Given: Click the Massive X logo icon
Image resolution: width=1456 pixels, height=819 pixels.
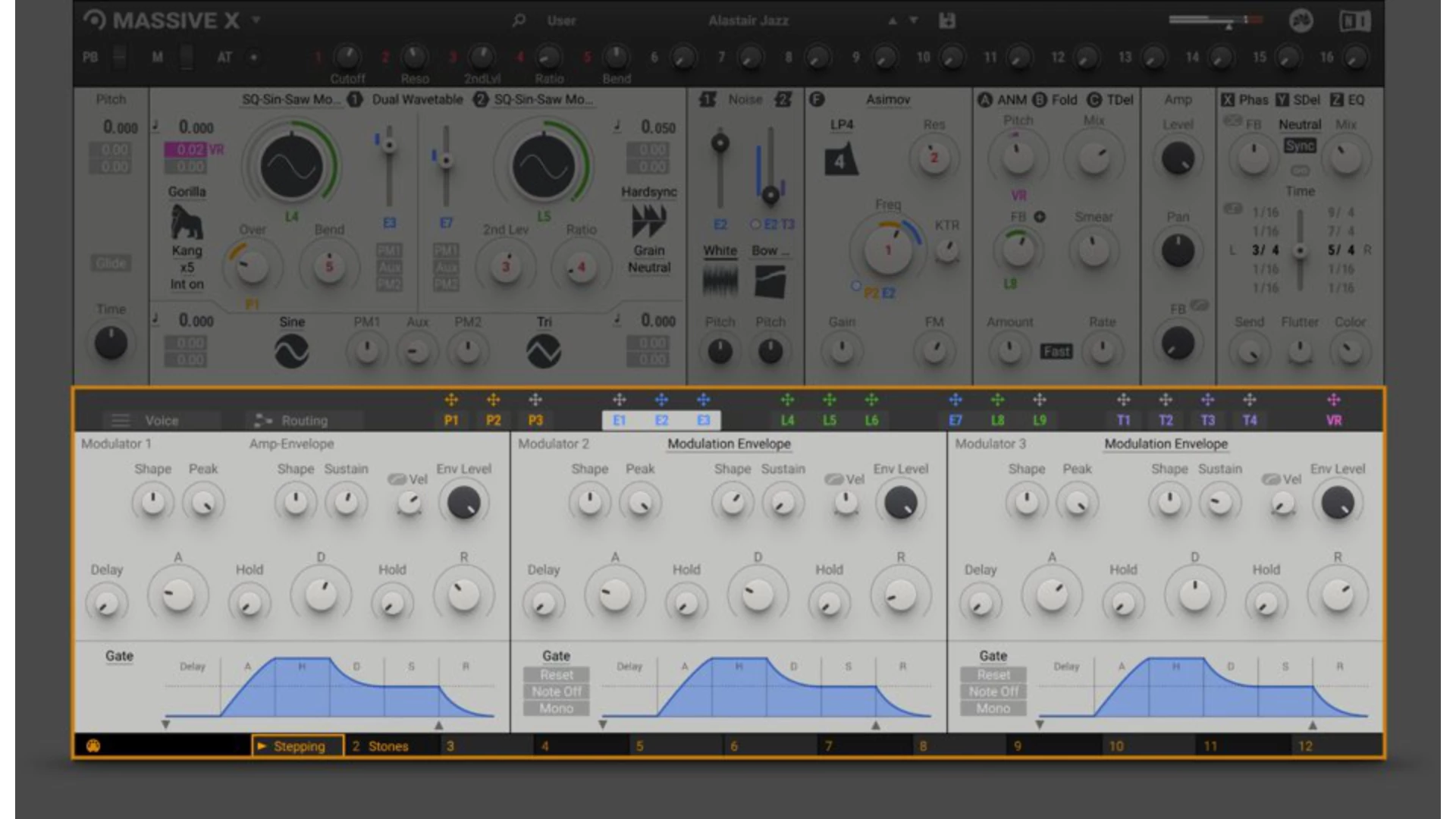Looking at the screenshot, I should (95, 20).
